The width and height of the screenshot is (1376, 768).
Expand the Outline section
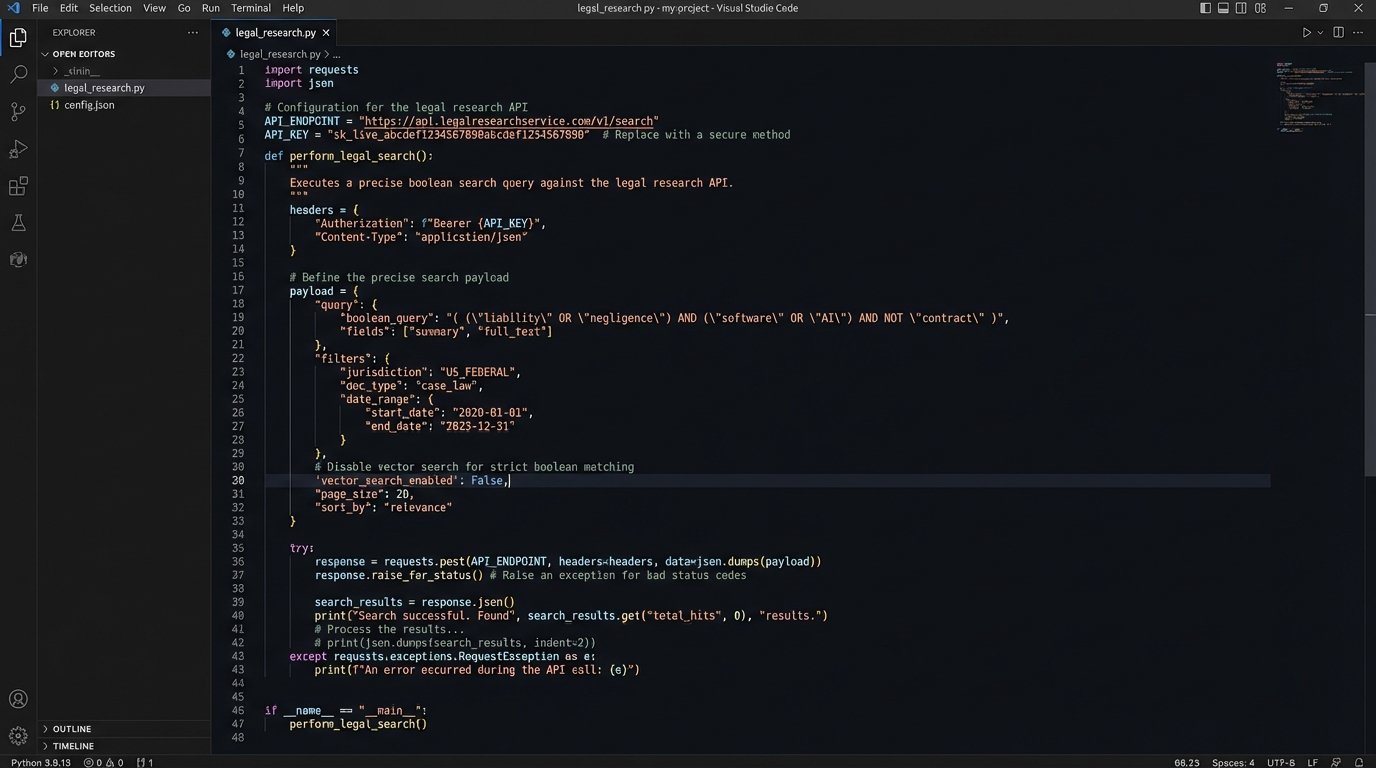(x=70, y=728)
